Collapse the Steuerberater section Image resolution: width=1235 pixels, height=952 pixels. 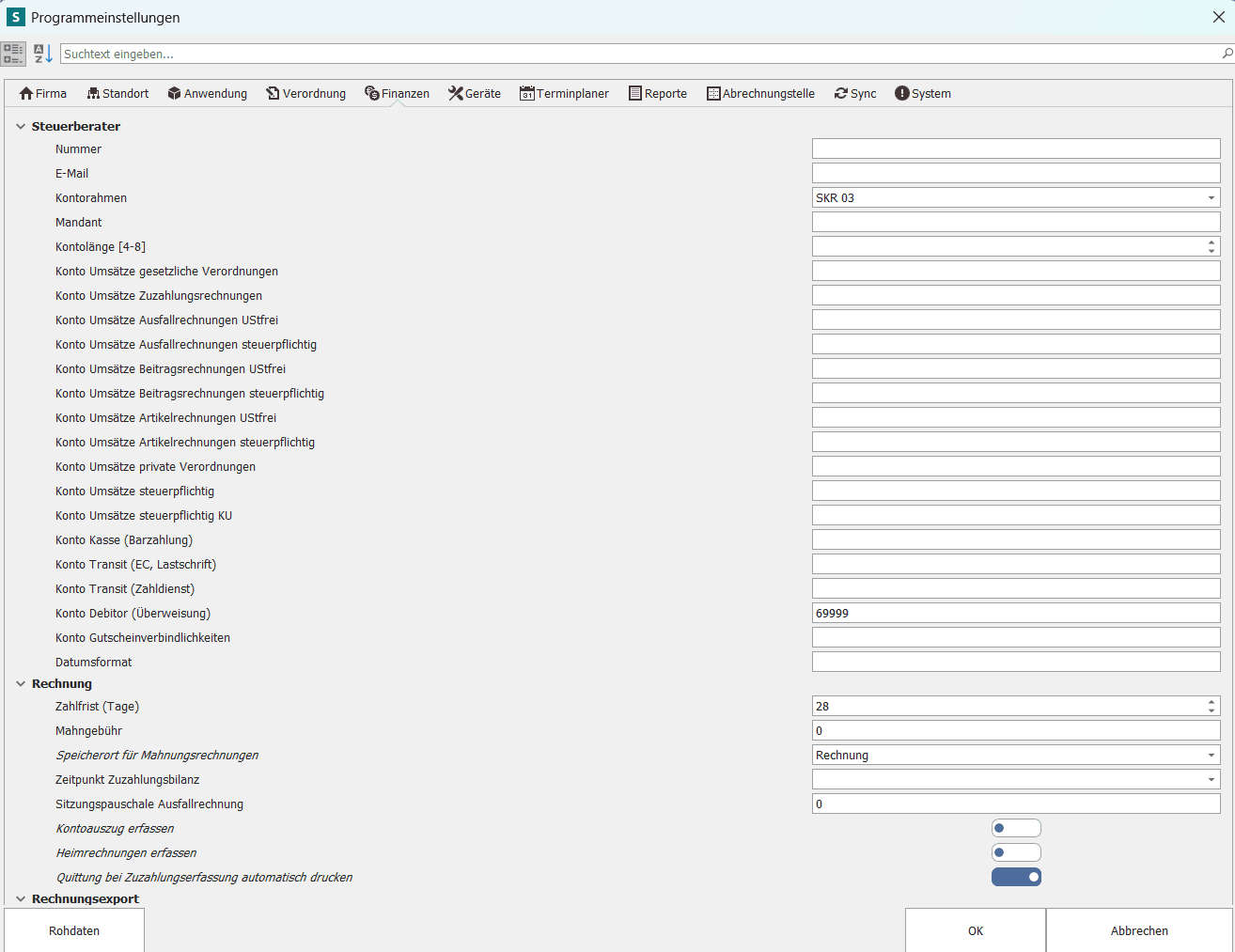click(21, 126)
